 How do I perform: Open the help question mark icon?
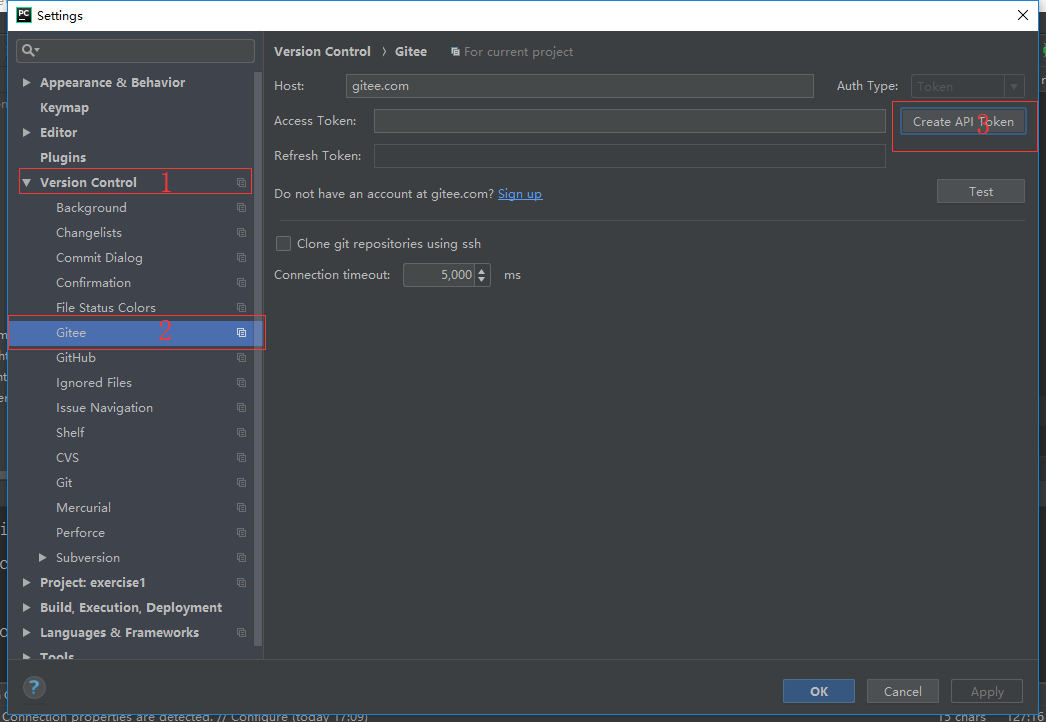[34, 687]
